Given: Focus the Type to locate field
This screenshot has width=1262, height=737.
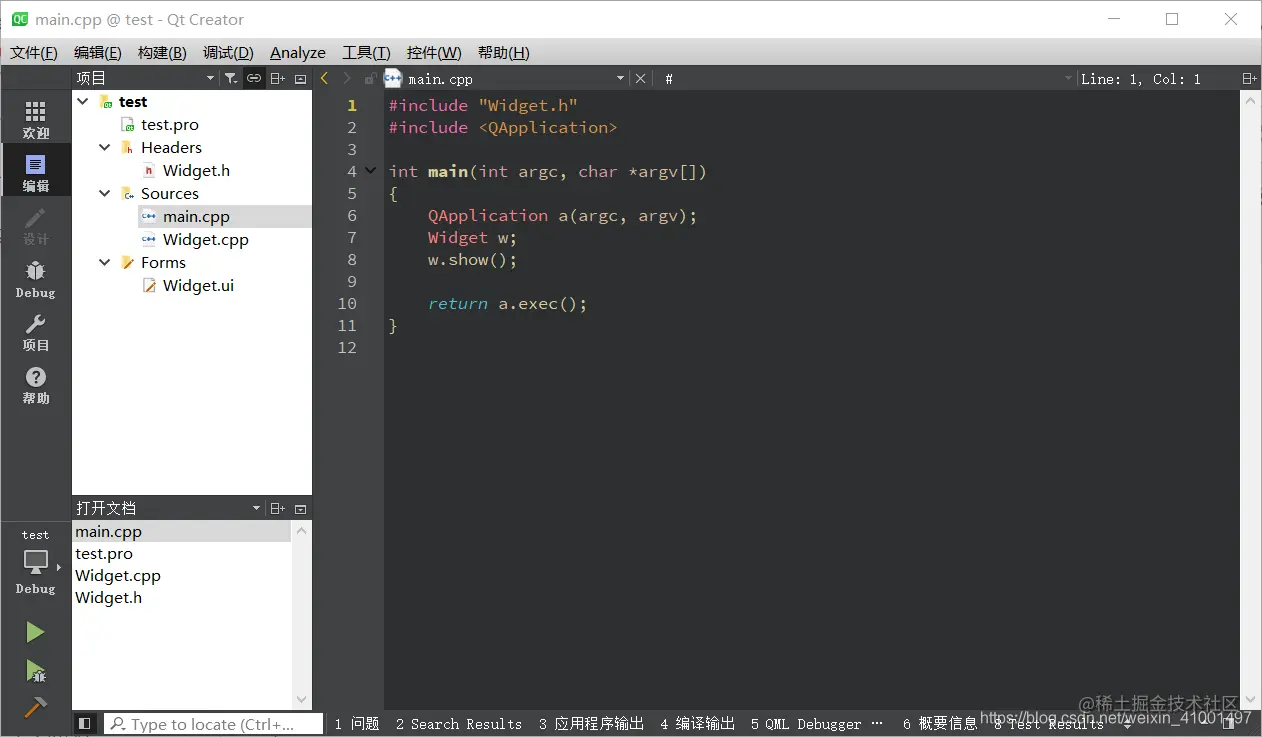Looking at the screenshot, I should (214, 724).
